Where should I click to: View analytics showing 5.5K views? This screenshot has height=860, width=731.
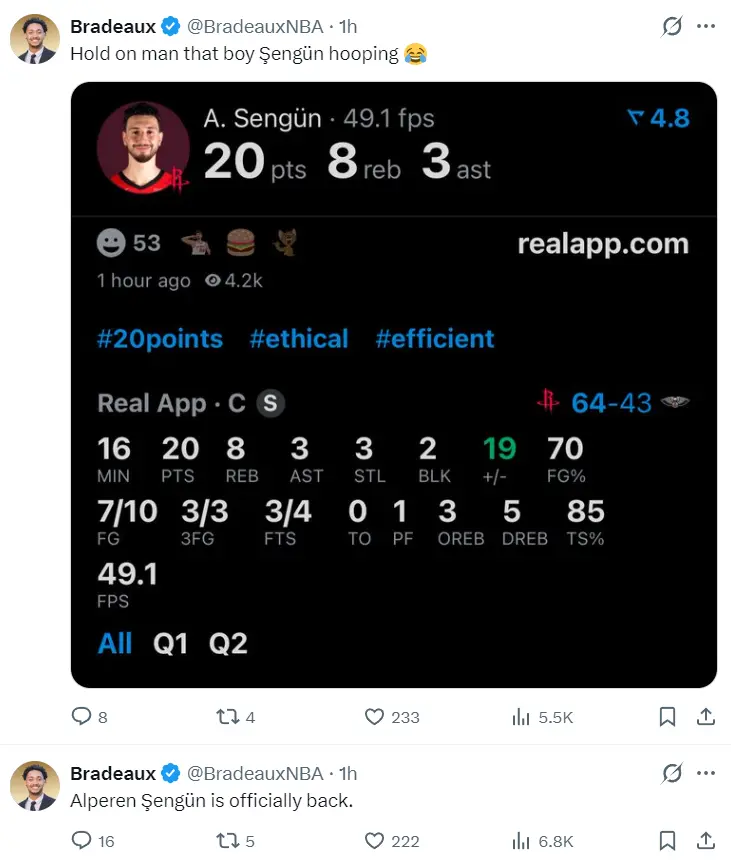(x=521, y=716)
